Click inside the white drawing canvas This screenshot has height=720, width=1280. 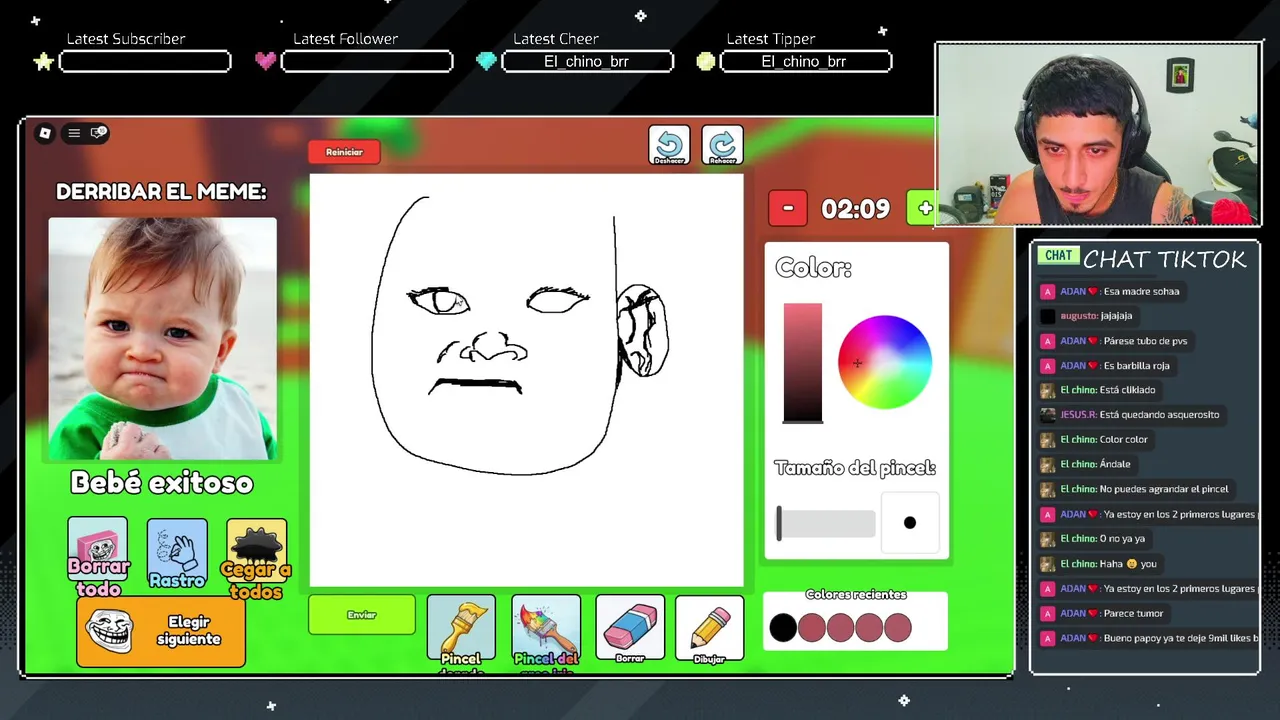click(x=527, y=380)
